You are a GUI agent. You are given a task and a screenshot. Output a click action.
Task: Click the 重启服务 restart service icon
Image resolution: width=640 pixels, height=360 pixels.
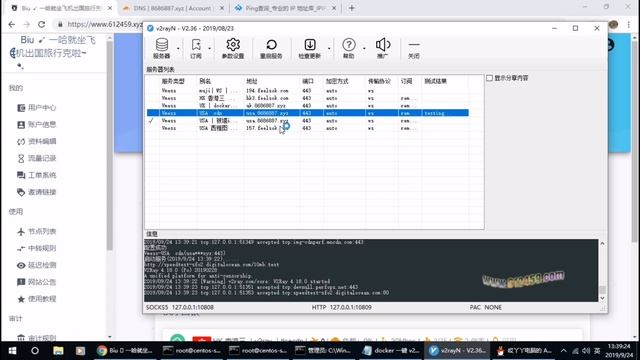click(x=271, y=44)
